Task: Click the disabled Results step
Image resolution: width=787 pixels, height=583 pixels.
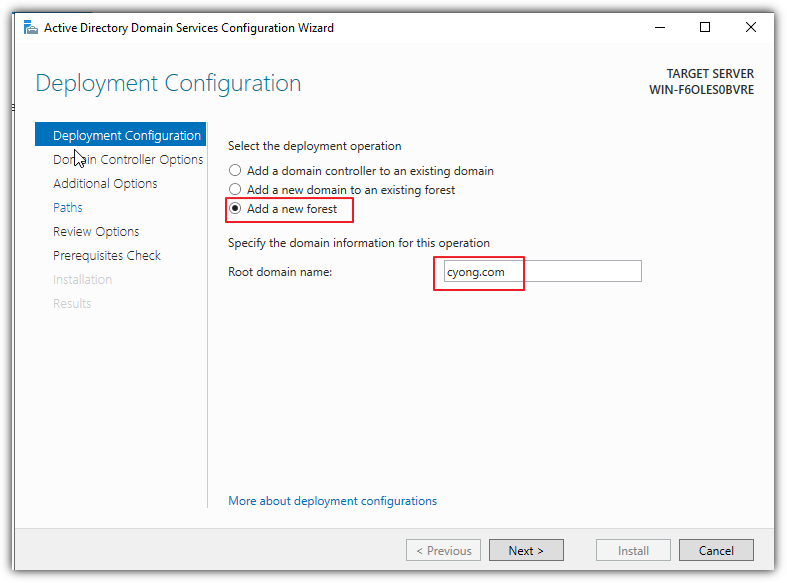Action: [72, 304]
